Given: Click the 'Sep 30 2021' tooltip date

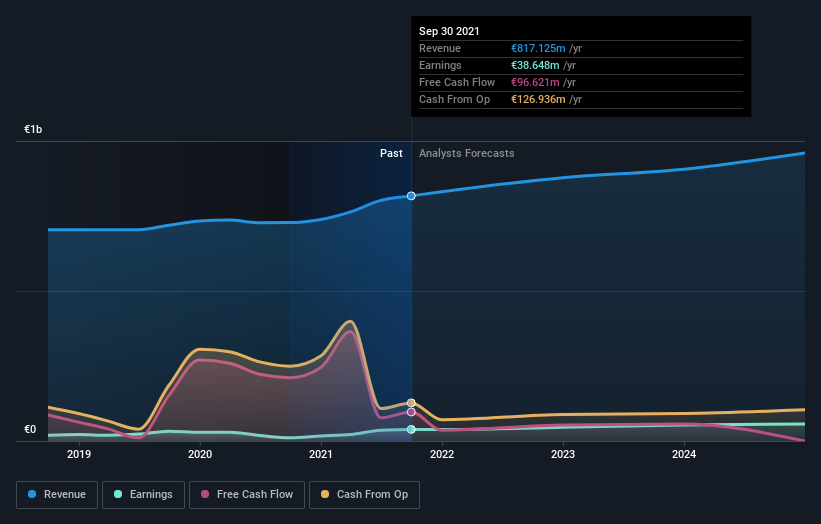Looking at the screenshot, I should (449, 31).
